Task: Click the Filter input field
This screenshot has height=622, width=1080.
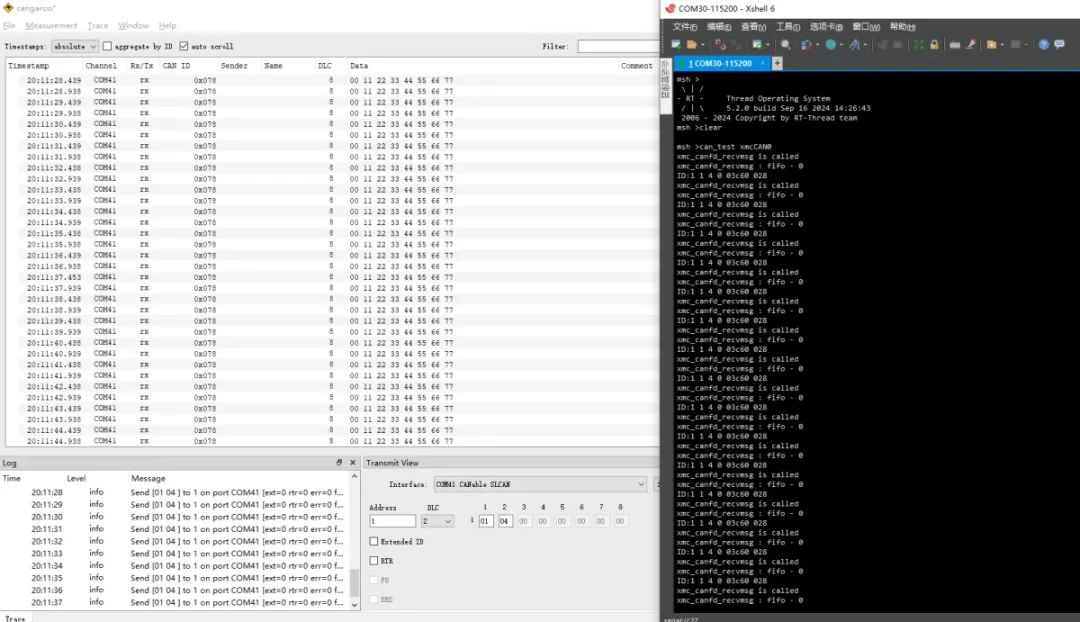Action: tap(618, 46)
